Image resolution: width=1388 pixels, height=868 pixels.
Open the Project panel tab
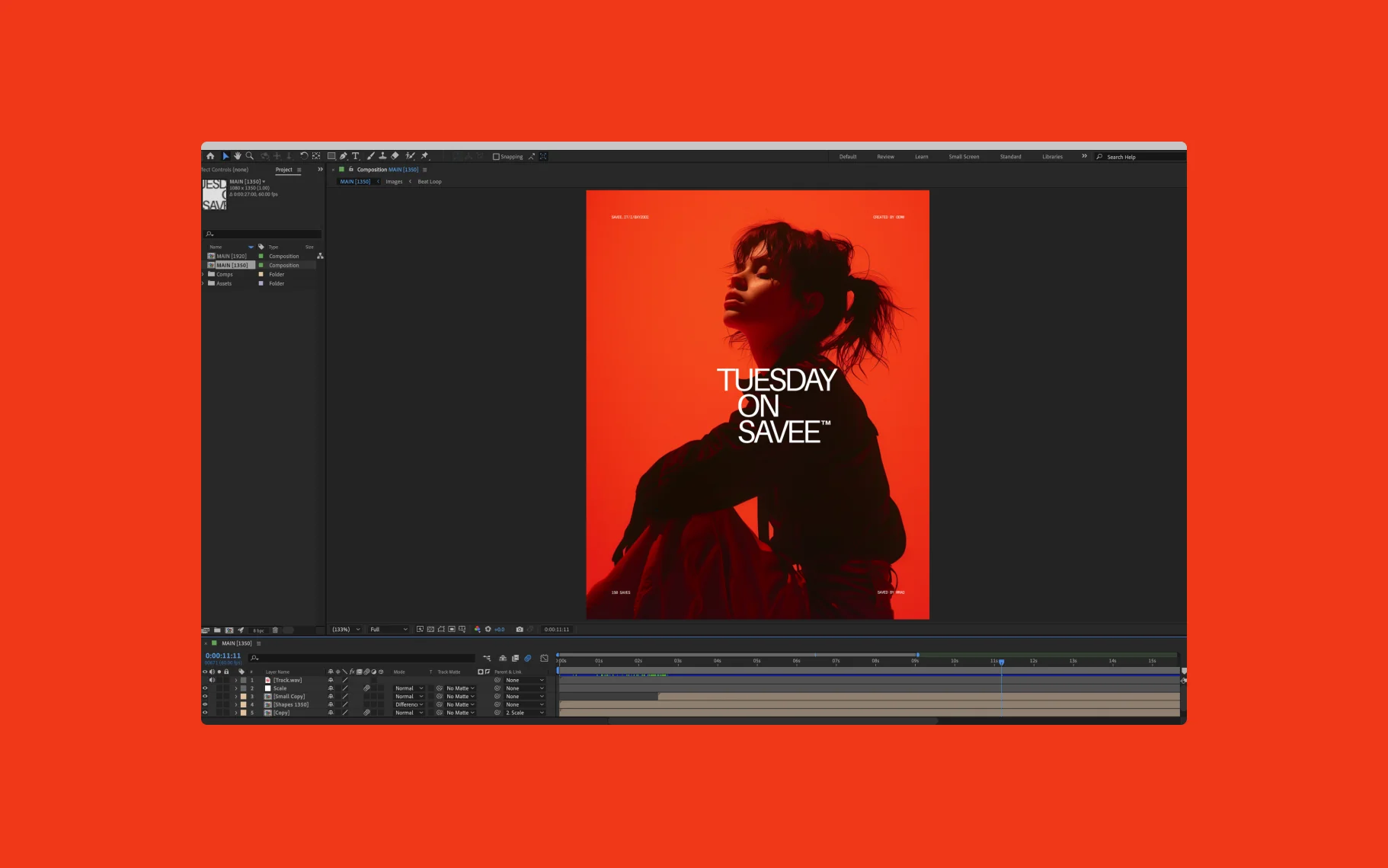click(x=284, y=170)
